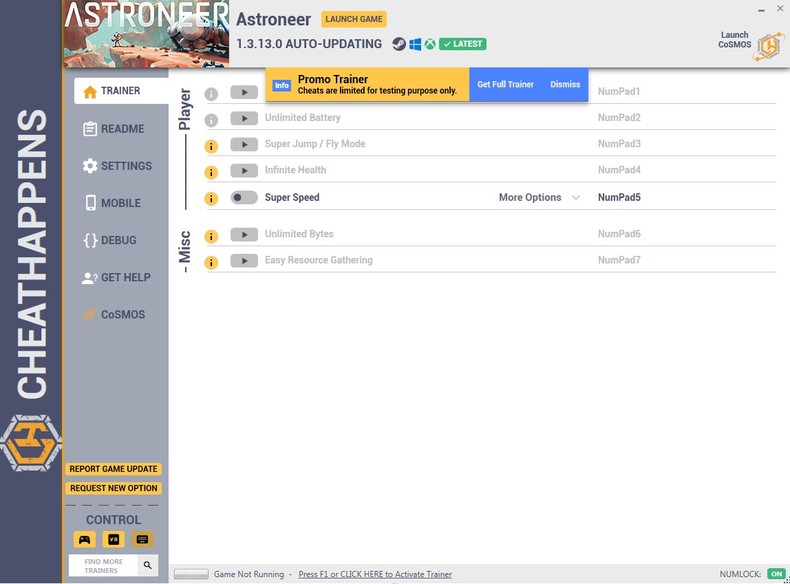The image size is (790, 584).
Task: Click the info icon beside Infinite Health
Action: [x=211, y=172]
